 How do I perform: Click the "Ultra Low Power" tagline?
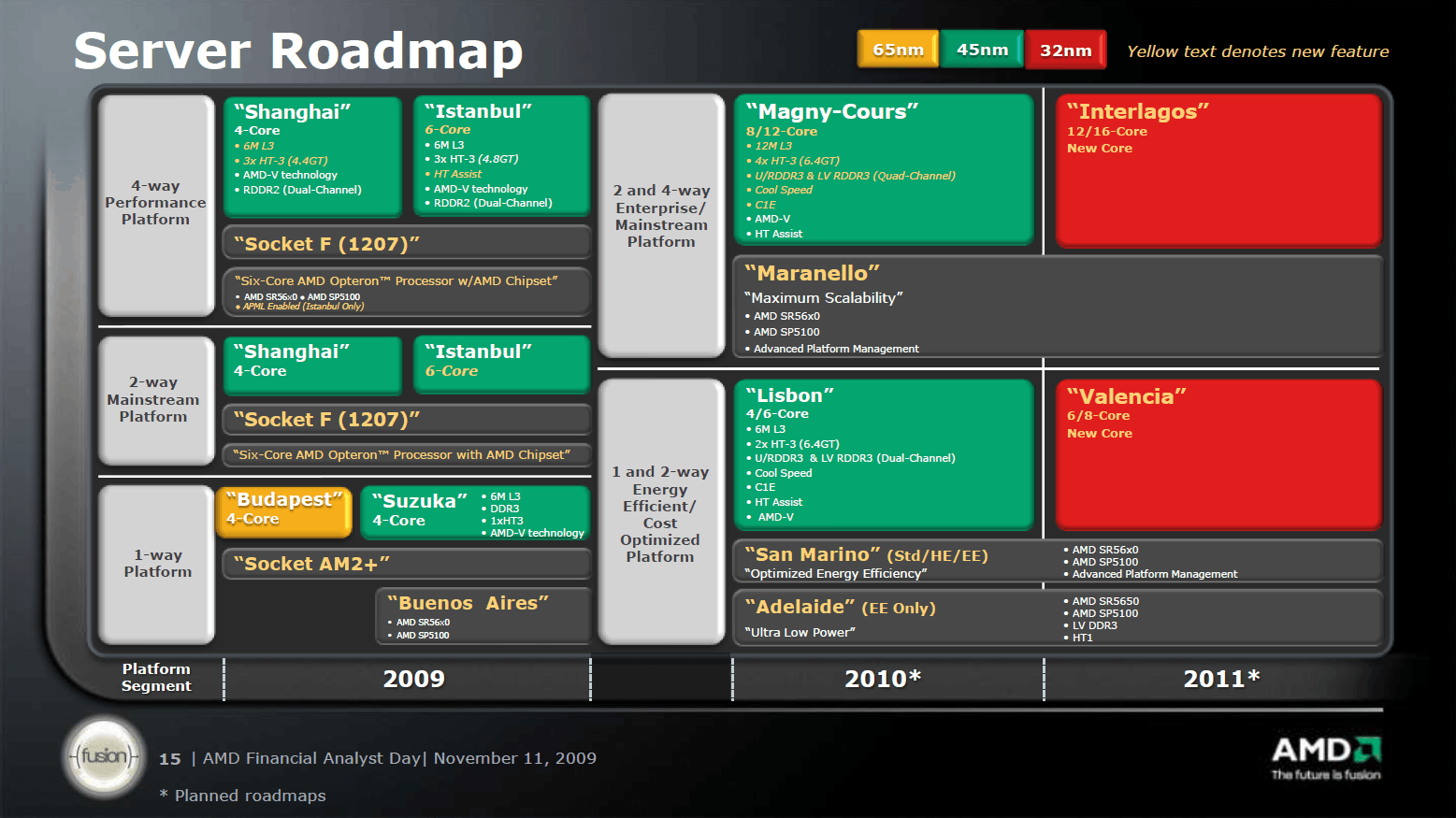tap(800, 632)
